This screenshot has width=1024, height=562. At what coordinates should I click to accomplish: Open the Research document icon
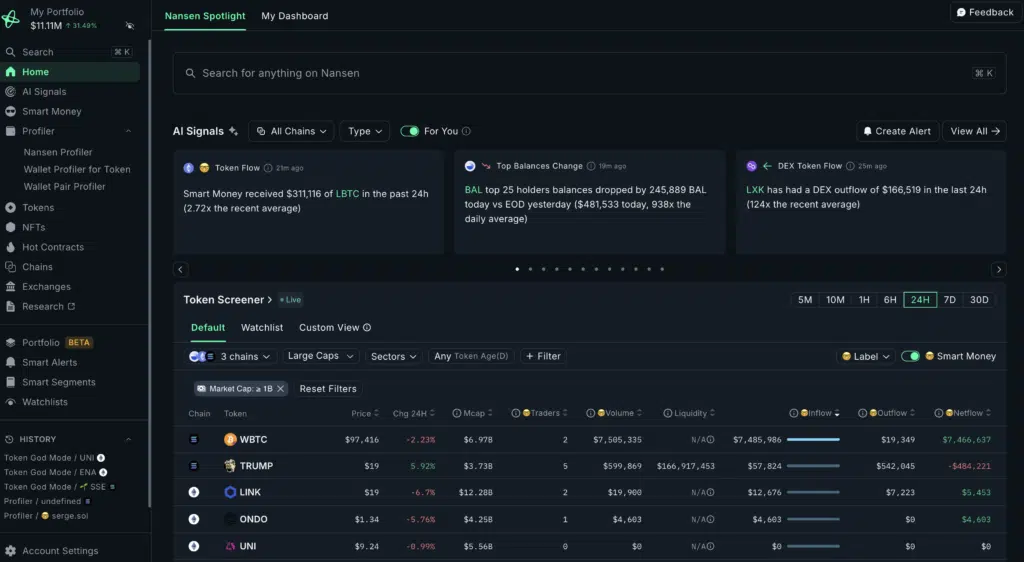10,306
